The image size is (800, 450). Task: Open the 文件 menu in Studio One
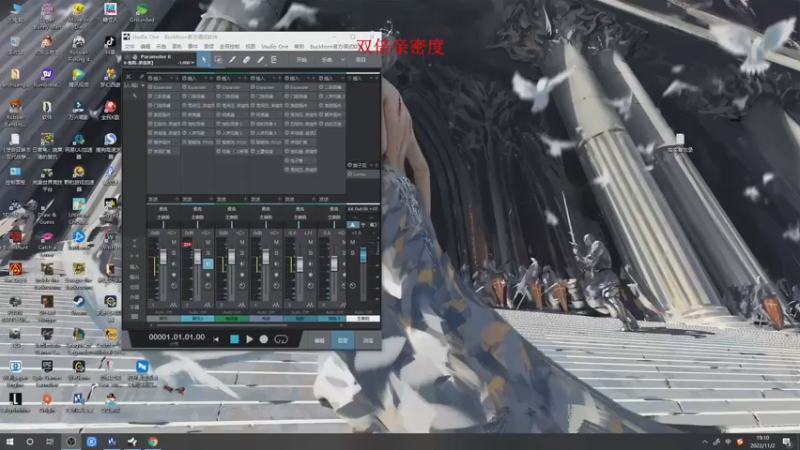(130, 46)
